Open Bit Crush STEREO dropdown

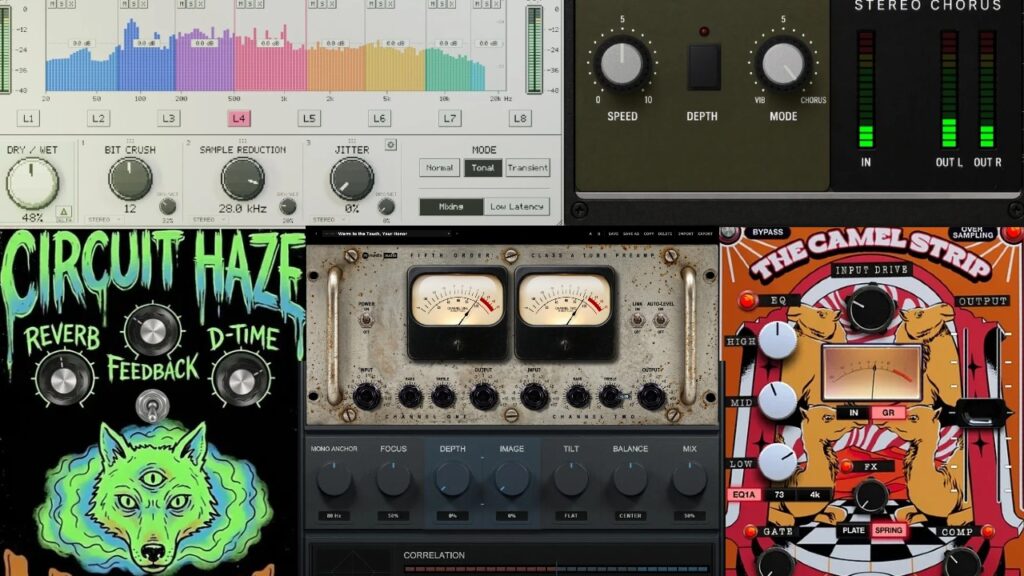click(x=103, y=220)
